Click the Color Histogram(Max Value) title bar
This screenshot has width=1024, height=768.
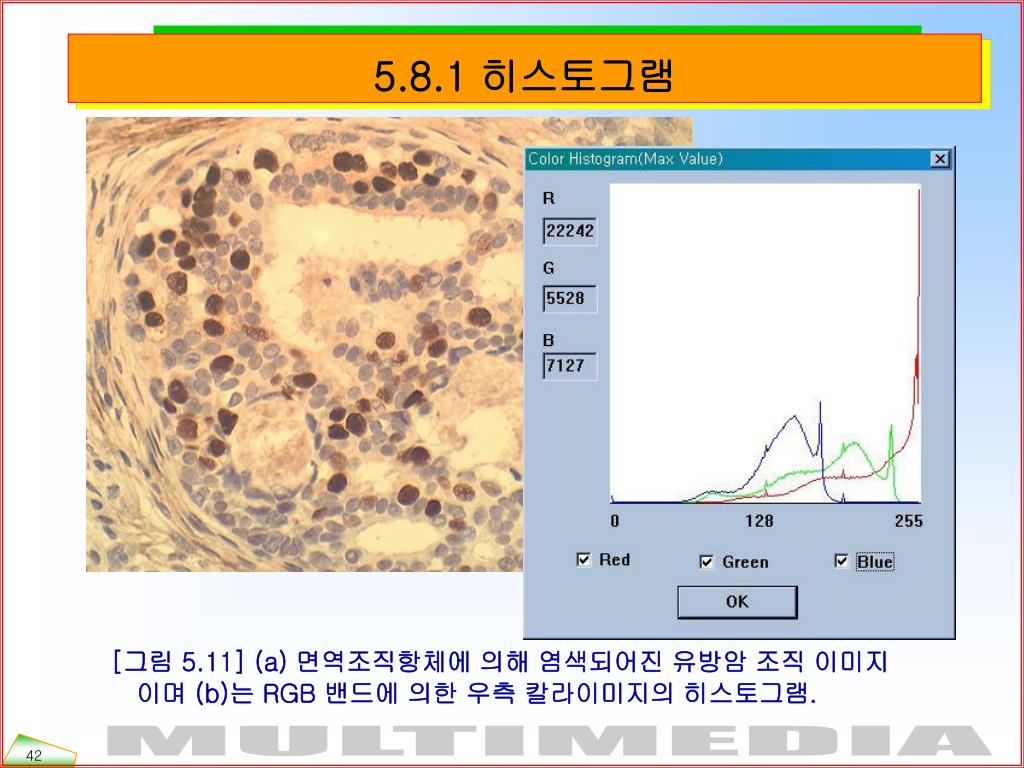(738, 159)
